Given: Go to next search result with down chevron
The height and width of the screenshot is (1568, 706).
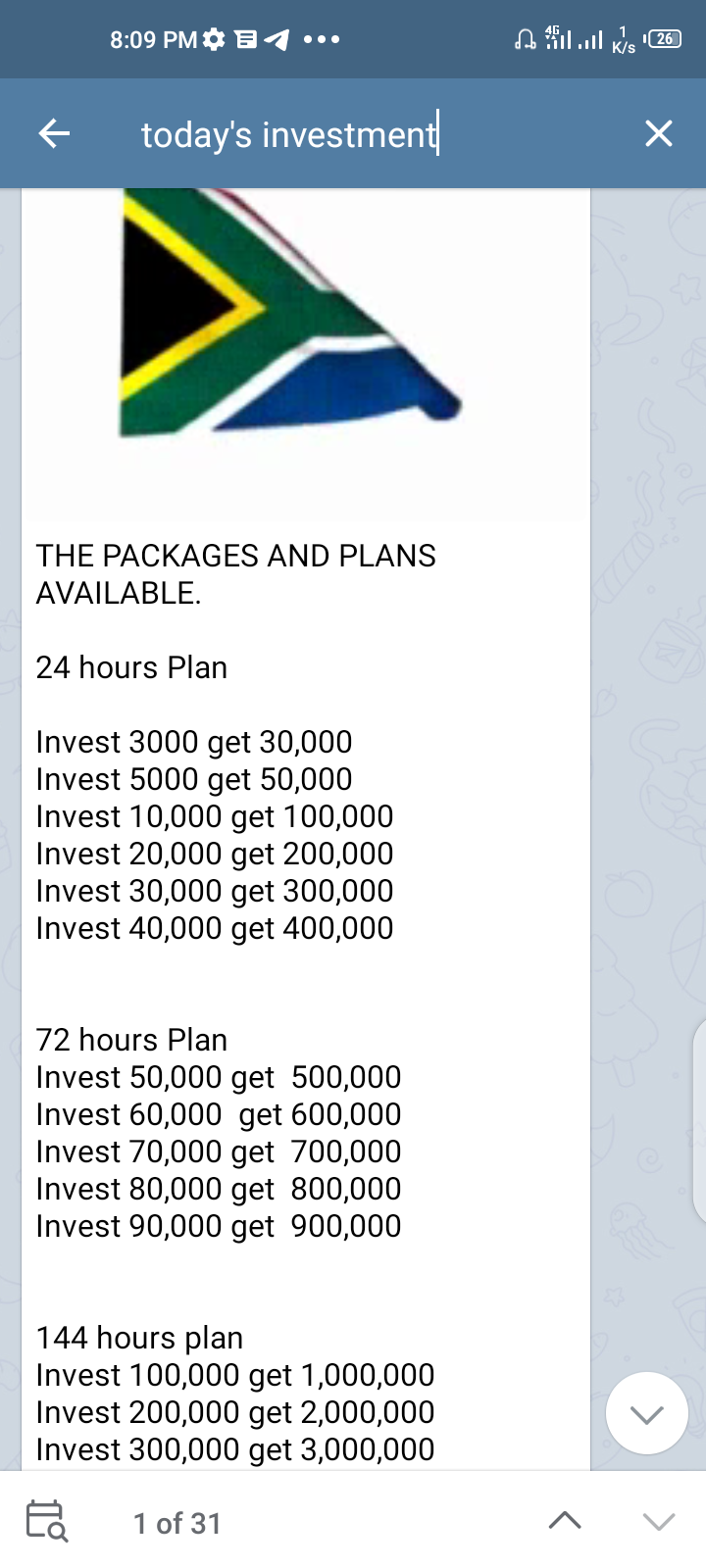Looking at the screenshot, I should [x=659, y=1521].
